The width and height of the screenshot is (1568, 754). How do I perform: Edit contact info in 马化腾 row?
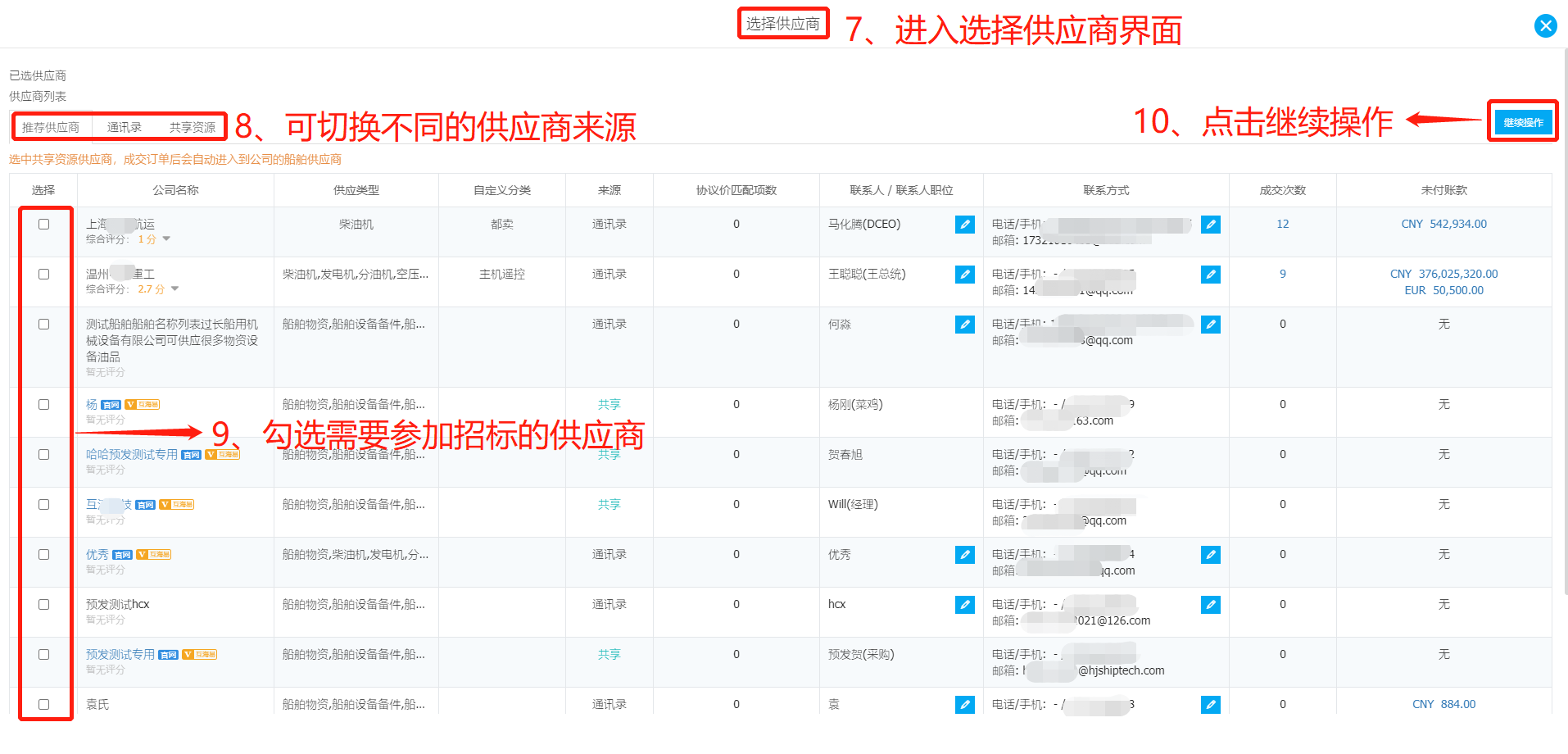[1210, 225]
